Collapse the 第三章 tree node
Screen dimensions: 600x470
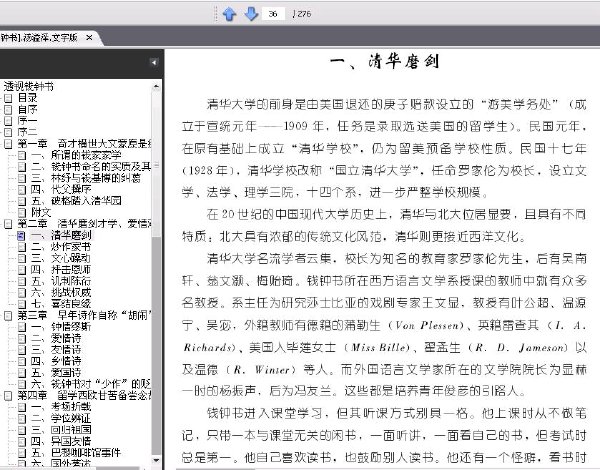[x=8, y=315]
